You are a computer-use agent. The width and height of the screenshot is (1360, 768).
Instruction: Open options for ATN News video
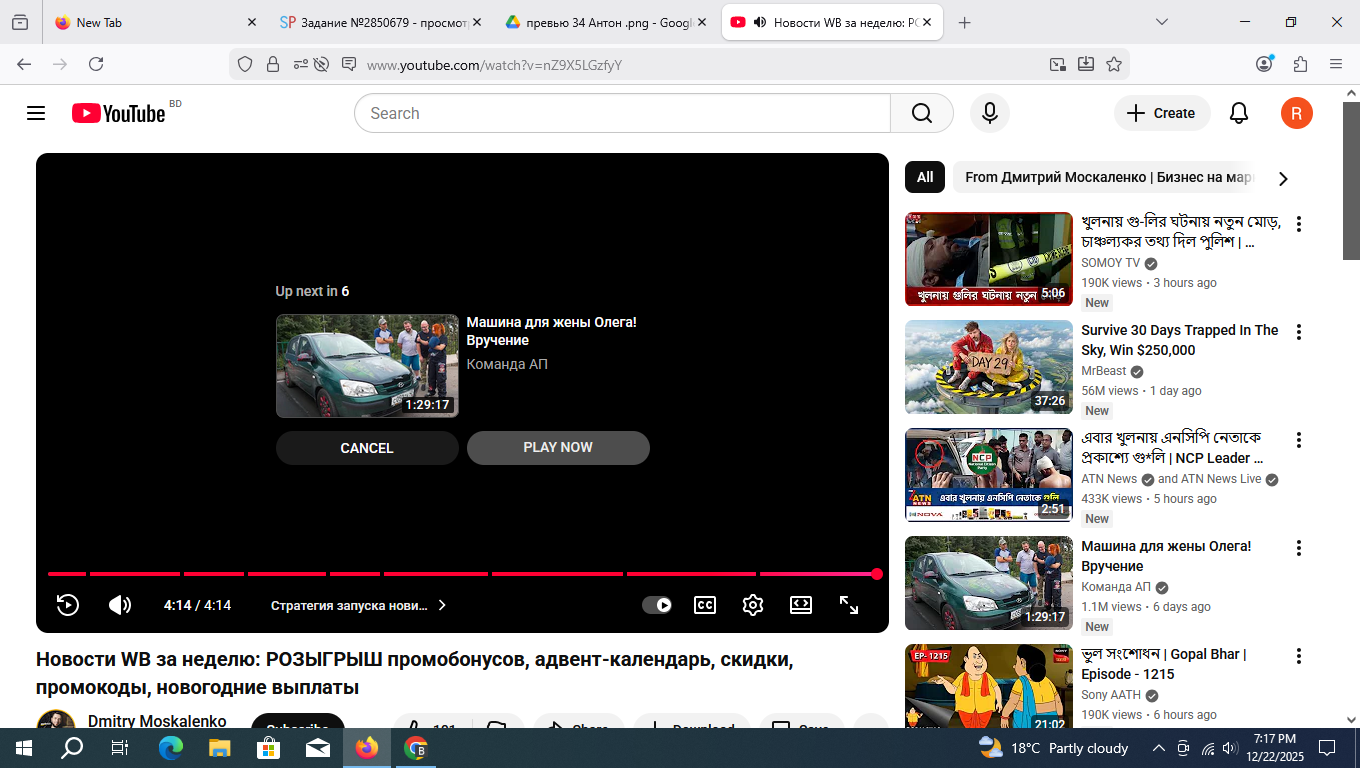(1299, 440)
